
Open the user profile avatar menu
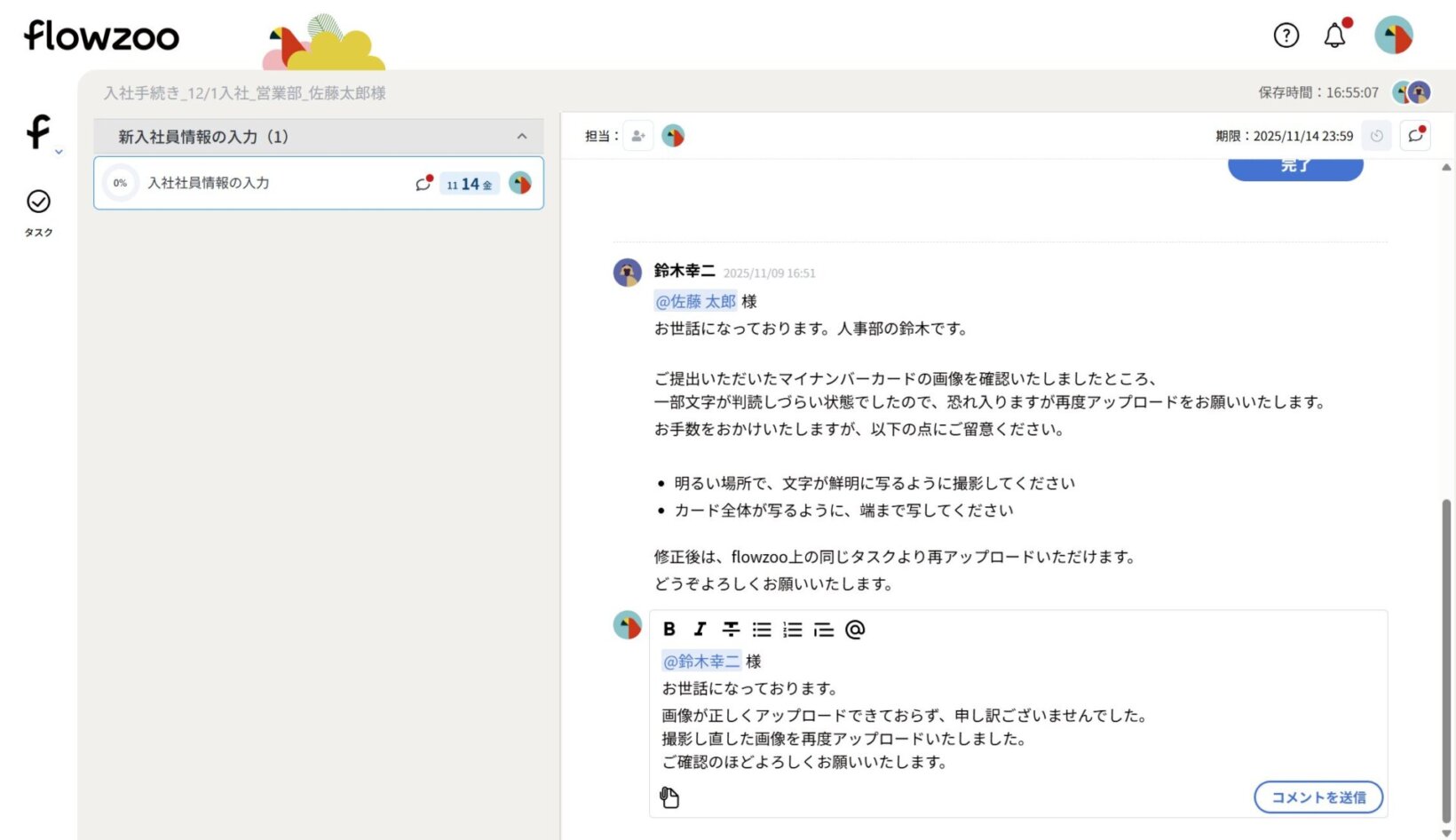coord(1393,36)
